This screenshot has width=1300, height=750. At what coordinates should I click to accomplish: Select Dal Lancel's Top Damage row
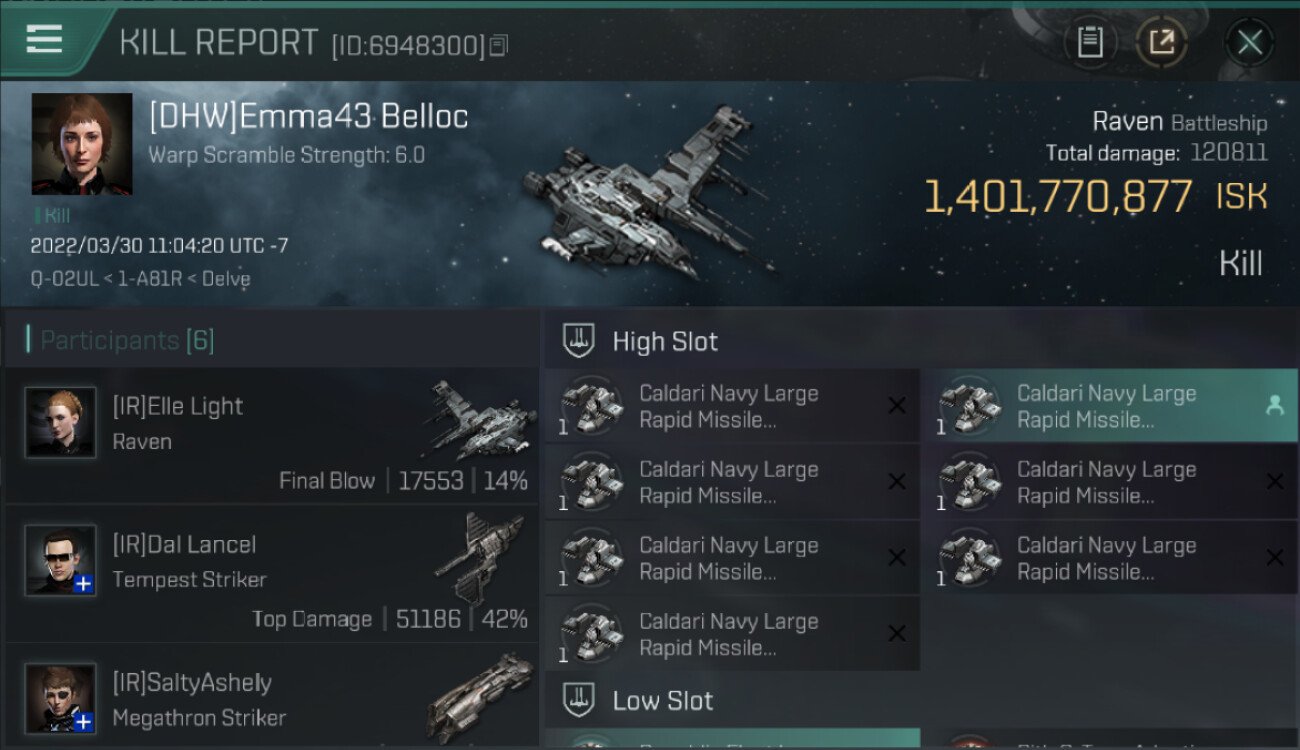271,574
